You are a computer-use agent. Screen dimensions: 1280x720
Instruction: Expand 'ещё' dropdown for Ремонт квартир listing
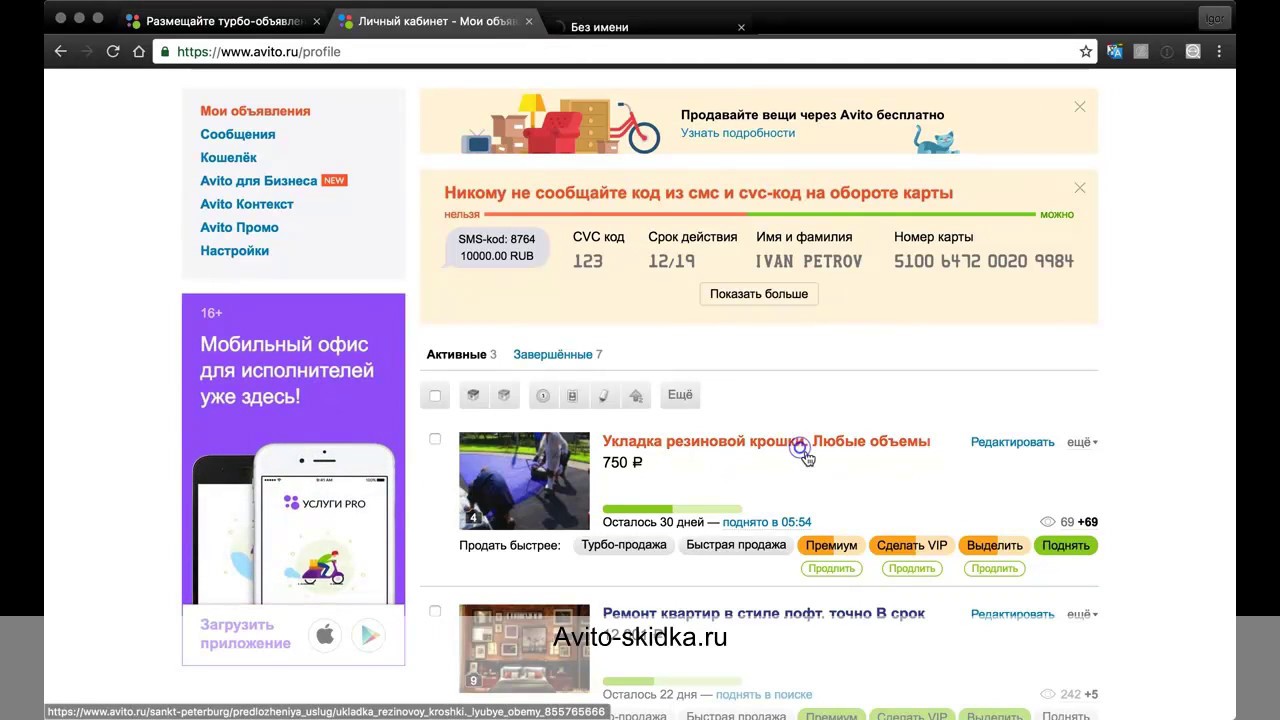click(x=1082, y=614)
